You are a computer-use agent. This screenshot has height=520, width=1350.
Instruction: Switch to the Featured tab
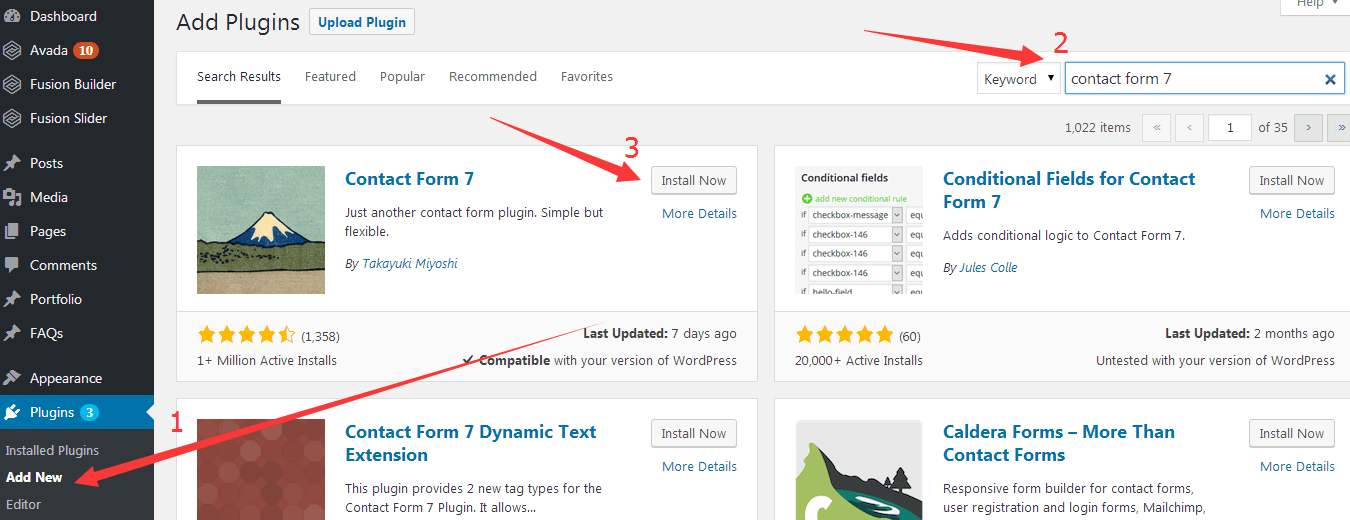(x=330, y=77)
